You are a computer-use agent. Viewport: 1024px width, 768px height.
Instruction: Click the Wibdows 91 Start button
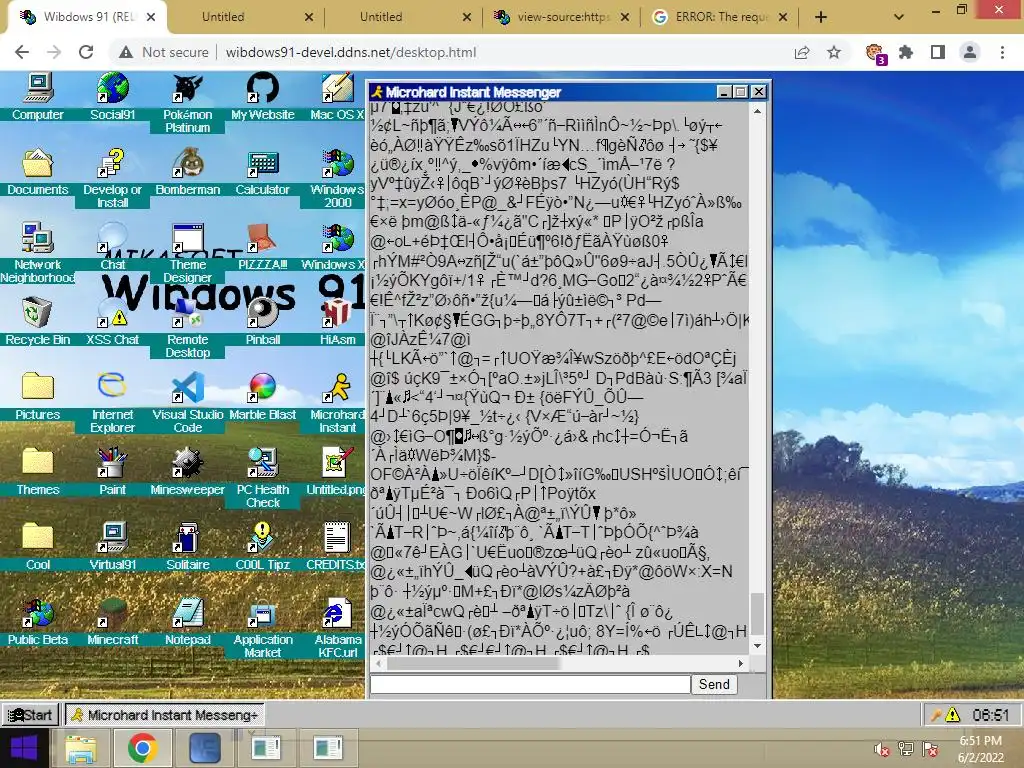[30, 714]
